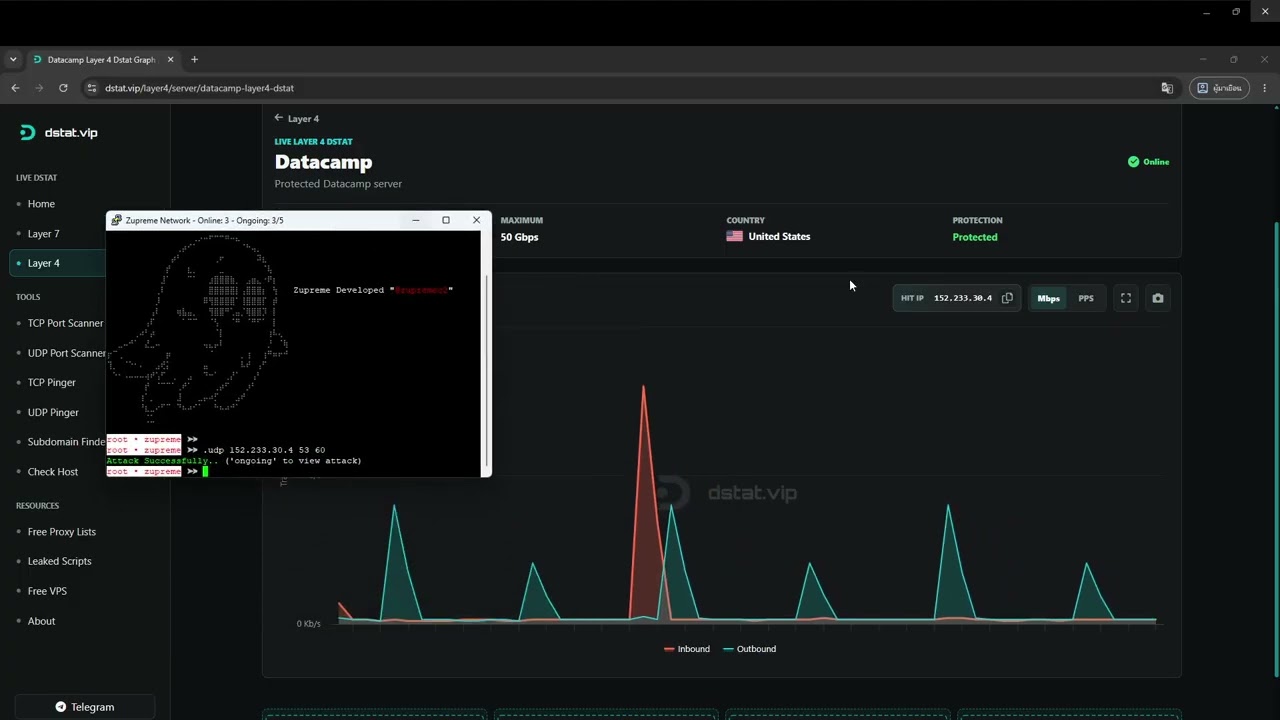Go to Home in sidebar
This screenshot has height=720, width=1280.
coord(41,204)
